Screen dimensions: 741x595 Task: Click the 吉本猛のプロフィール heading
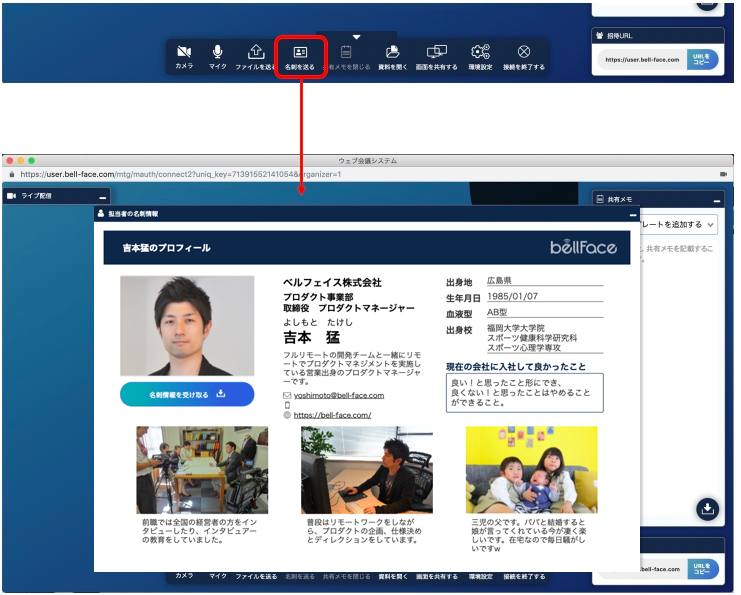[166, 248]
